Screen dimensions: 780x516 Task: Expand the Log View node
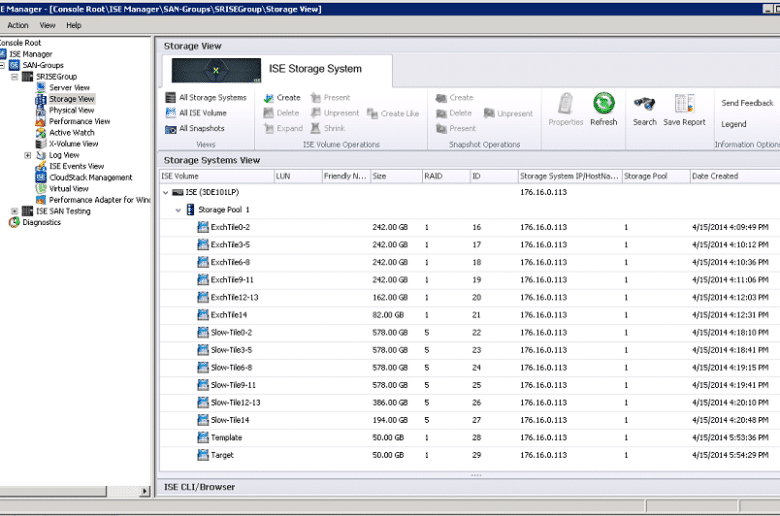coord(28,155)
